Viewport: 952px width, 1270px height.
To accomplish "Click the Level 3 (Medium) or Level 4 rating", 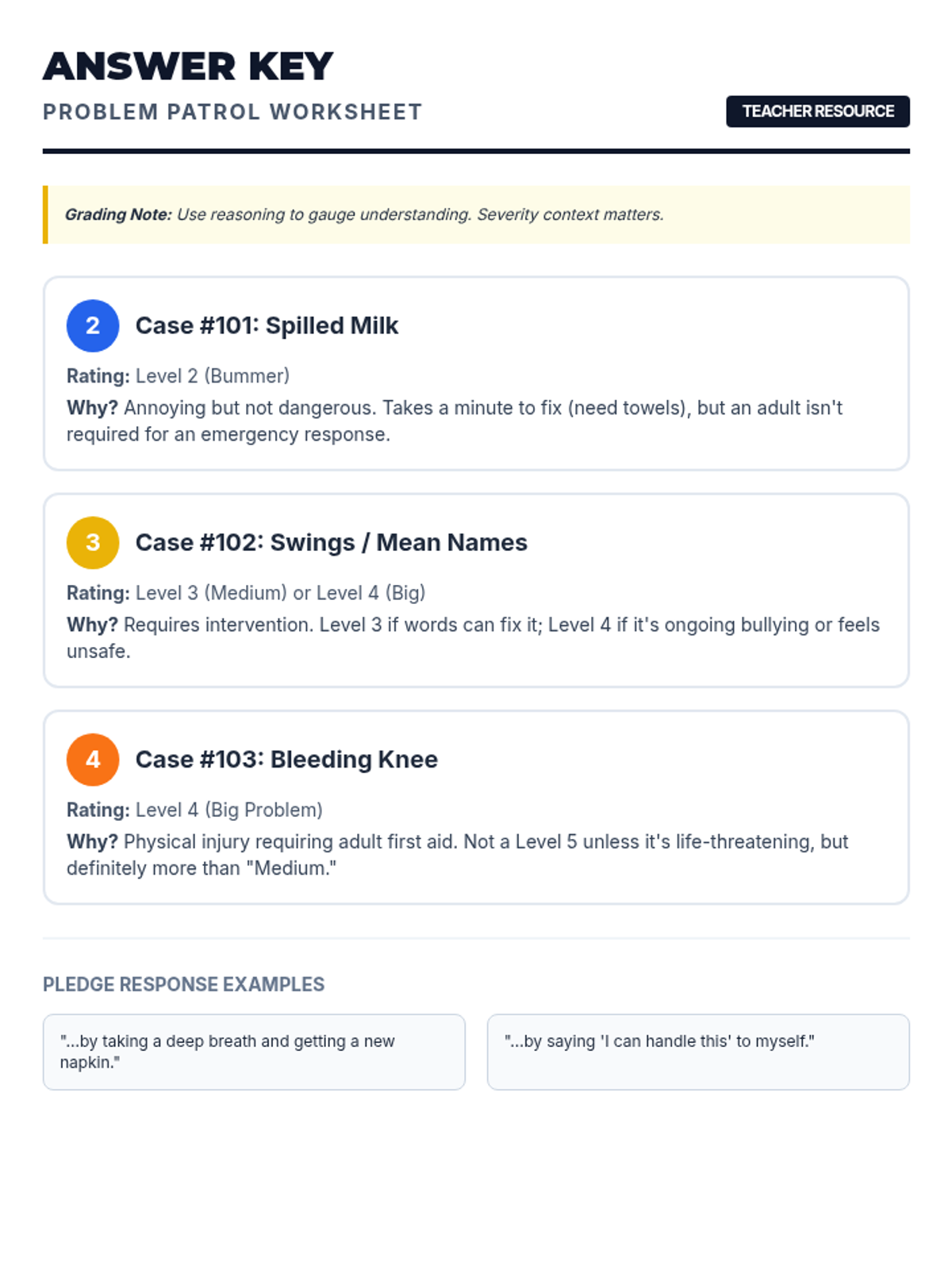I will [281, 593].
